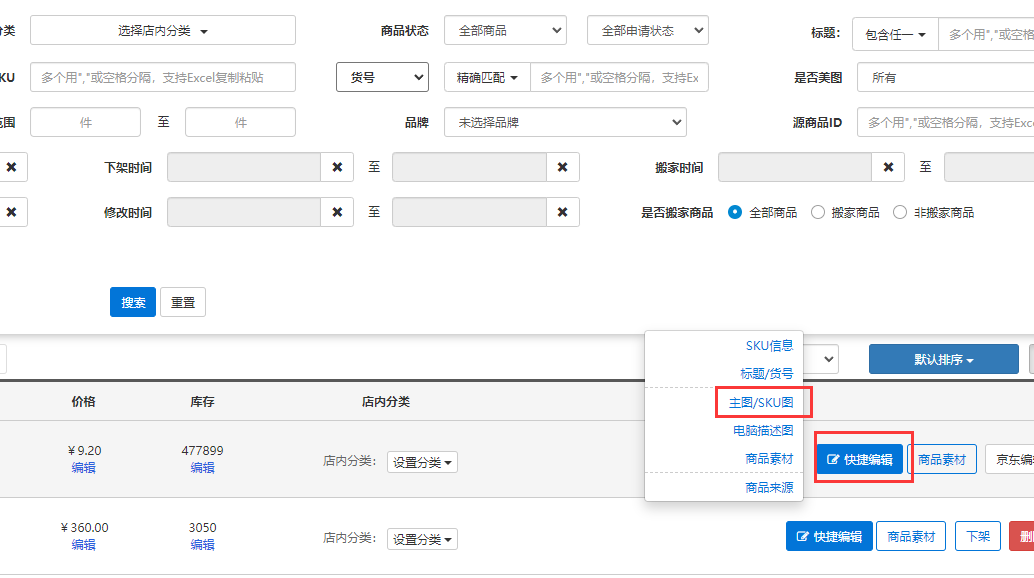Select the 搬家商品 radio button
This screenshot has width=1034, height=578.
pyautogui.click(x=818, y=212)
